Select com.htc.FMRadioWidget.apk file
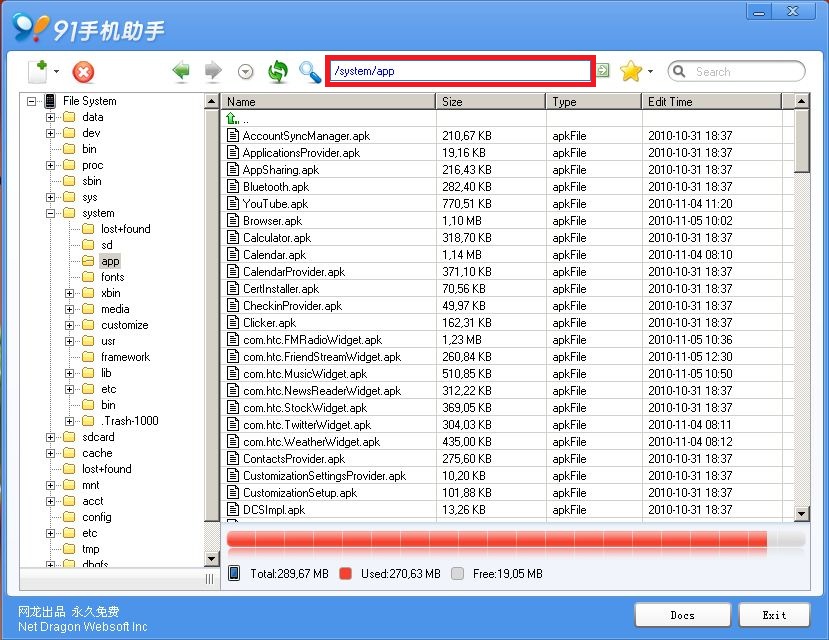The image size is (829, 640). 312,340
